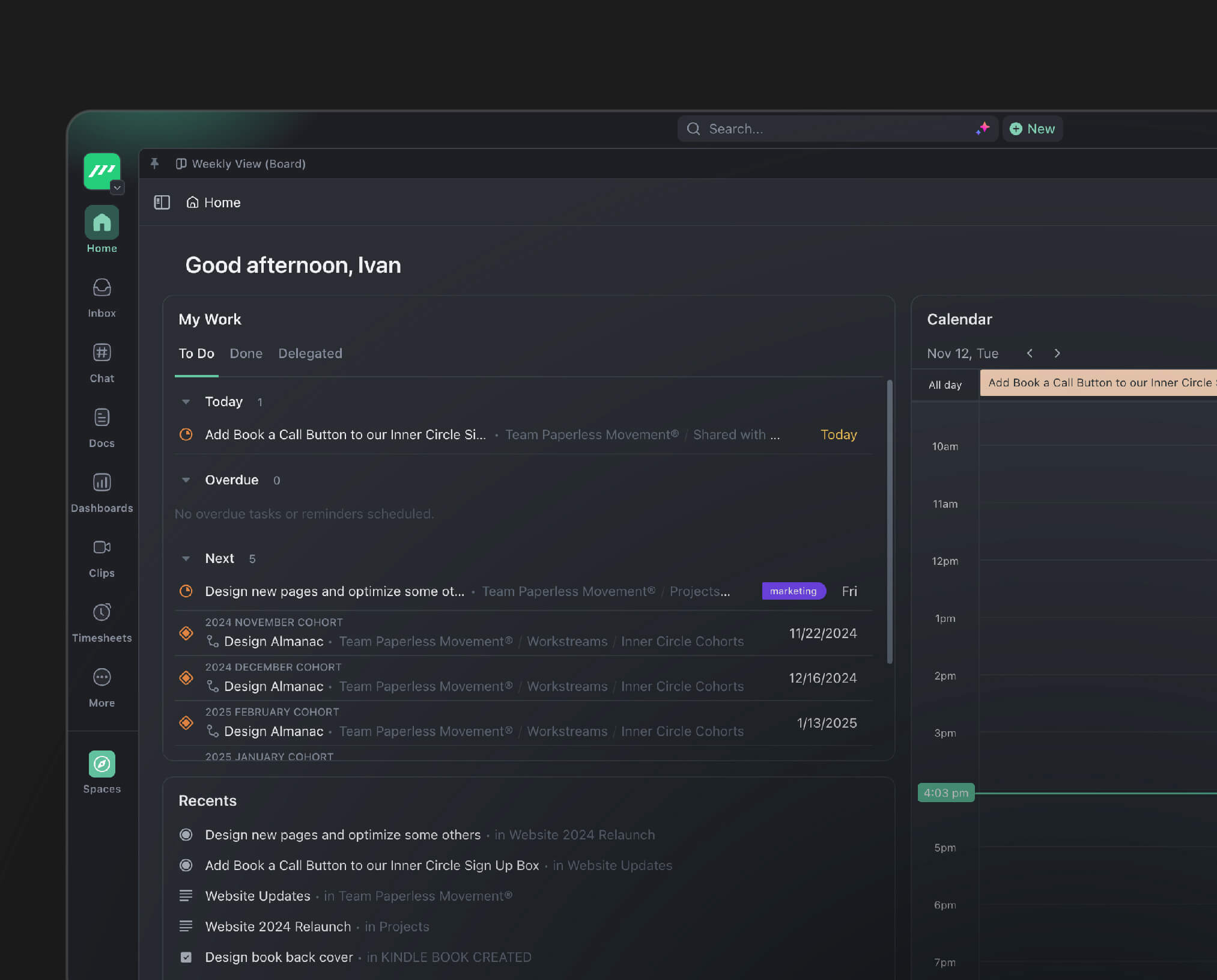Switch to the Done tab

tap(246, 353)
